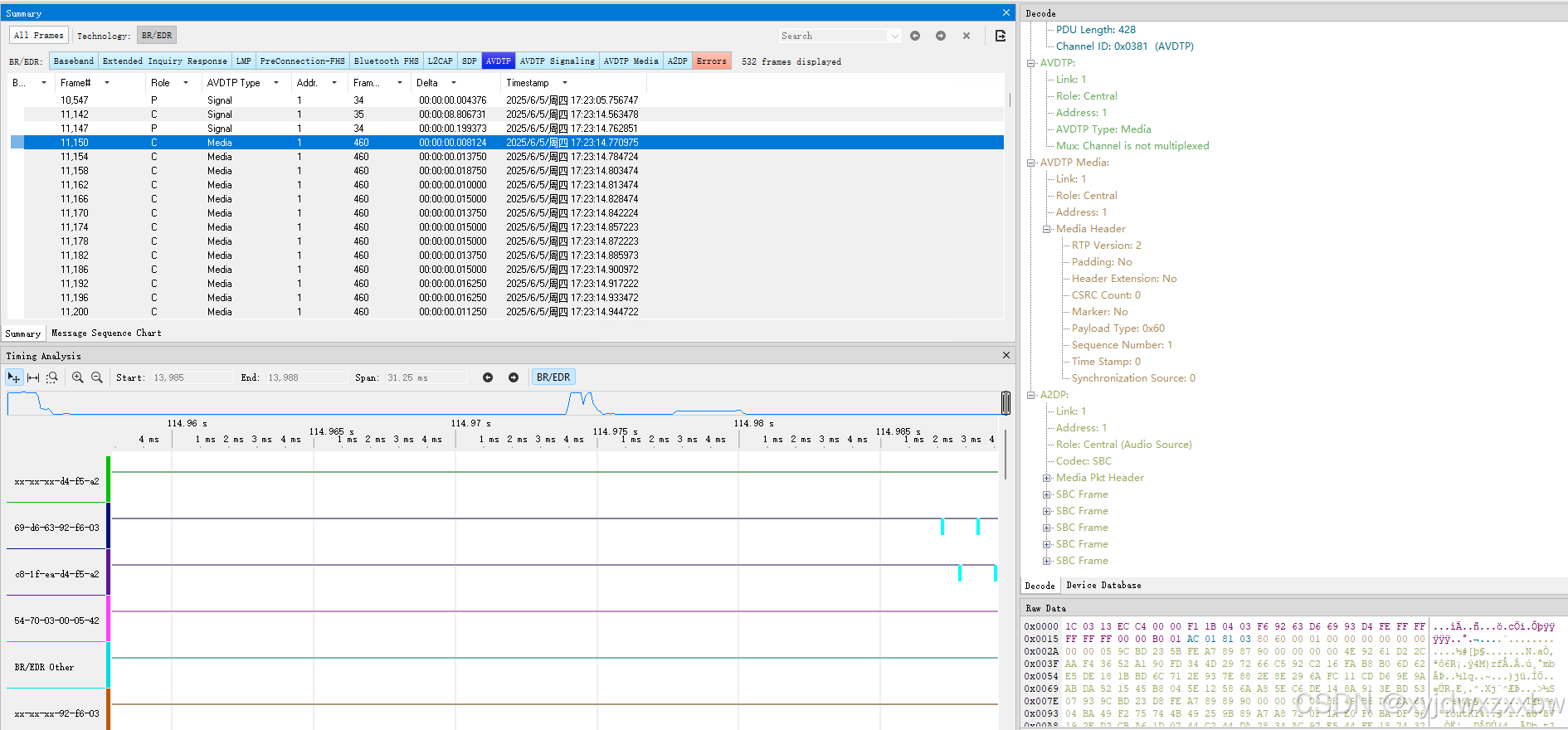Viewport: 1568px width, 730px height.
Task: Clear the search with the X icon
Action: pyautogui.click(x=967, y=36)
